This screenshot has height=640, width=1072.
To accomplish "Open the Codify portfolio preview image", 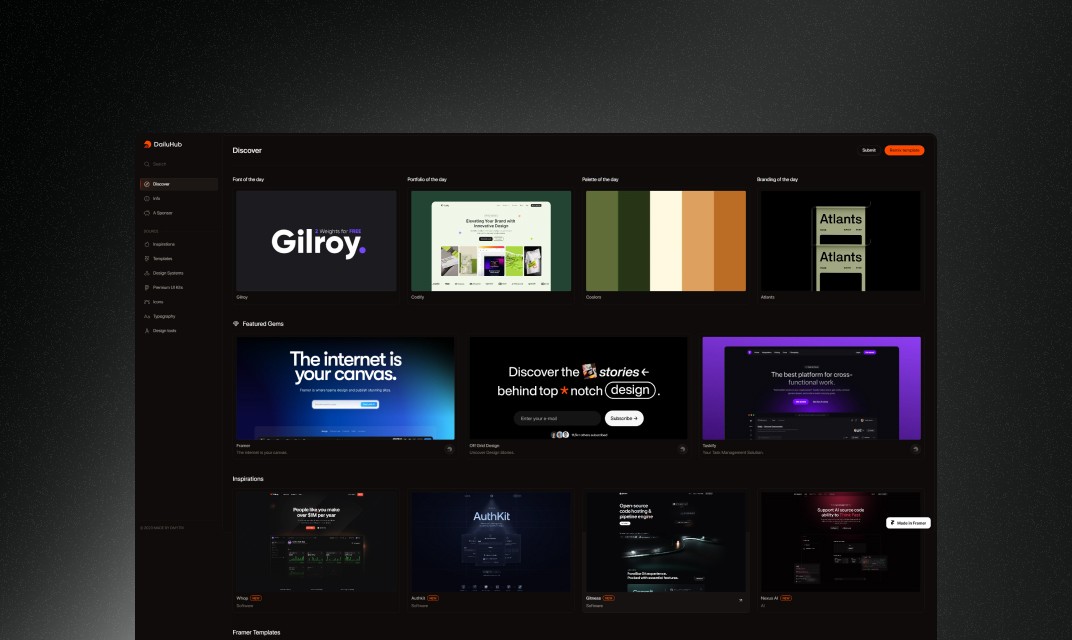I will click(x=491, y=241).
